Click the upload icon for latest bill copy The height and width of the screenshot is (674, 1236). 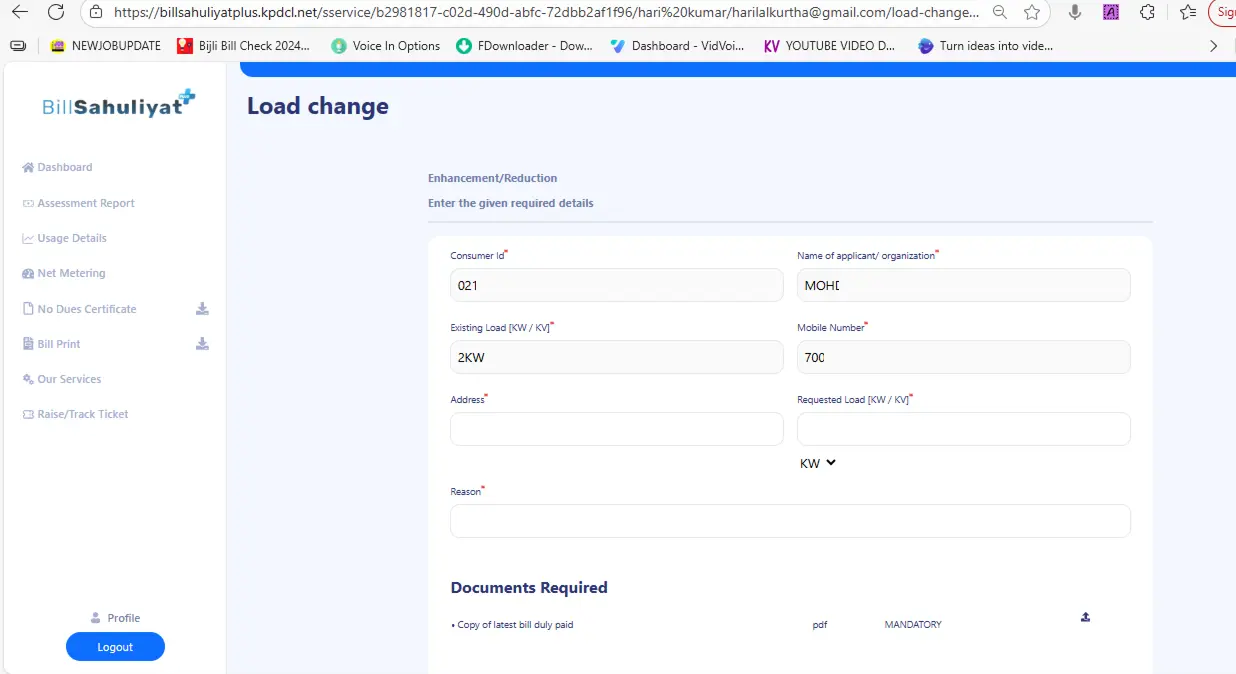click(1085, 617)
